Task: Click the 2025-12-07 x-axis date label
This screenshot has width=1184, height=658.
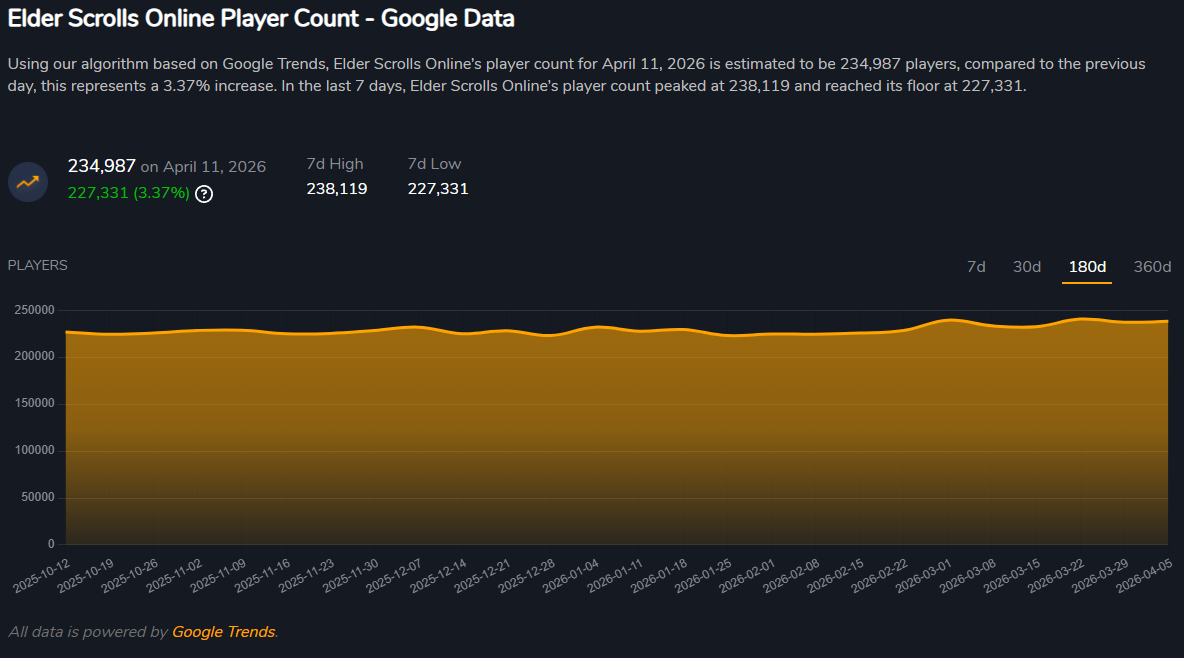Action: [395, 575]
